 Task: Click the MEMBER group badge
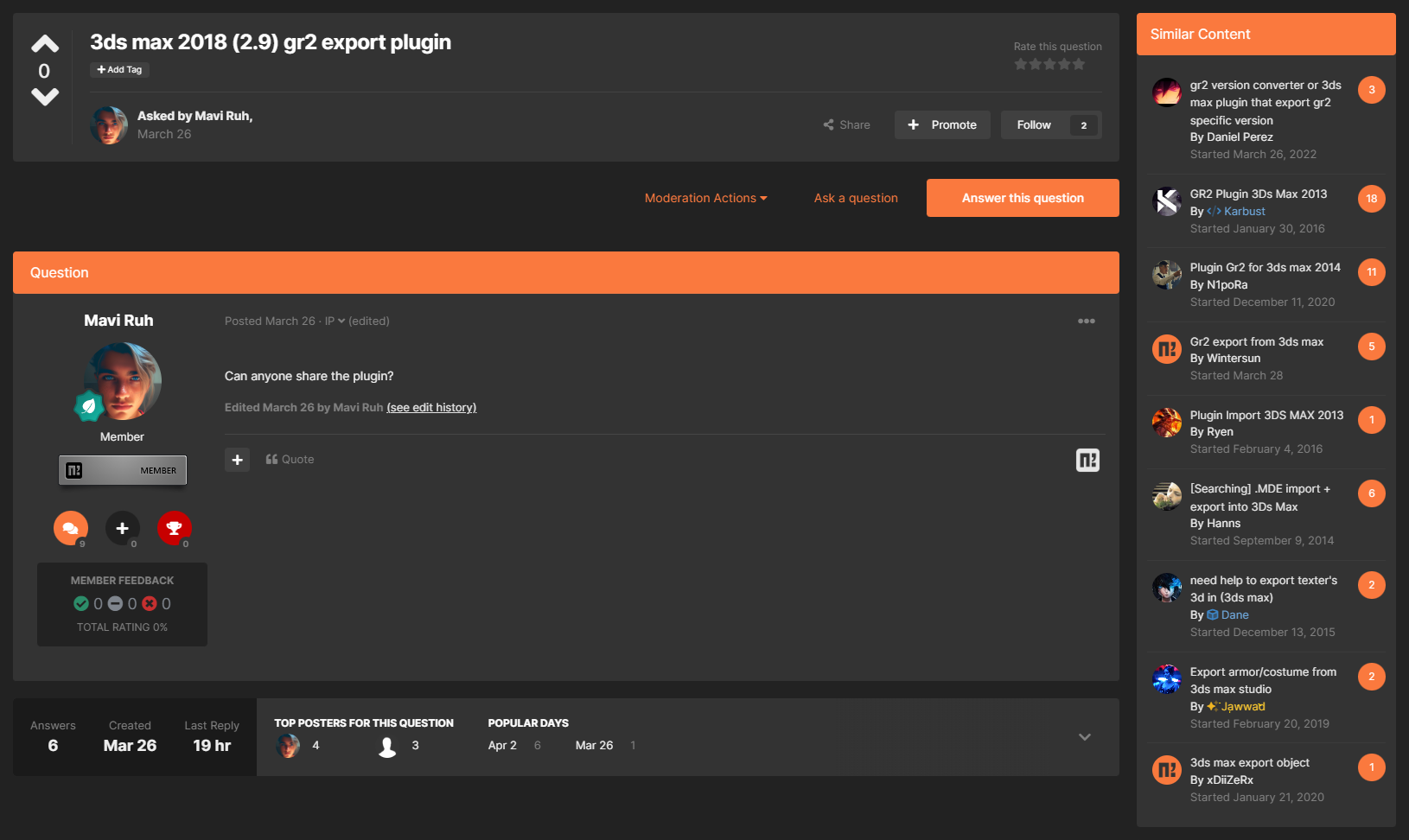(x=123, y=470)
